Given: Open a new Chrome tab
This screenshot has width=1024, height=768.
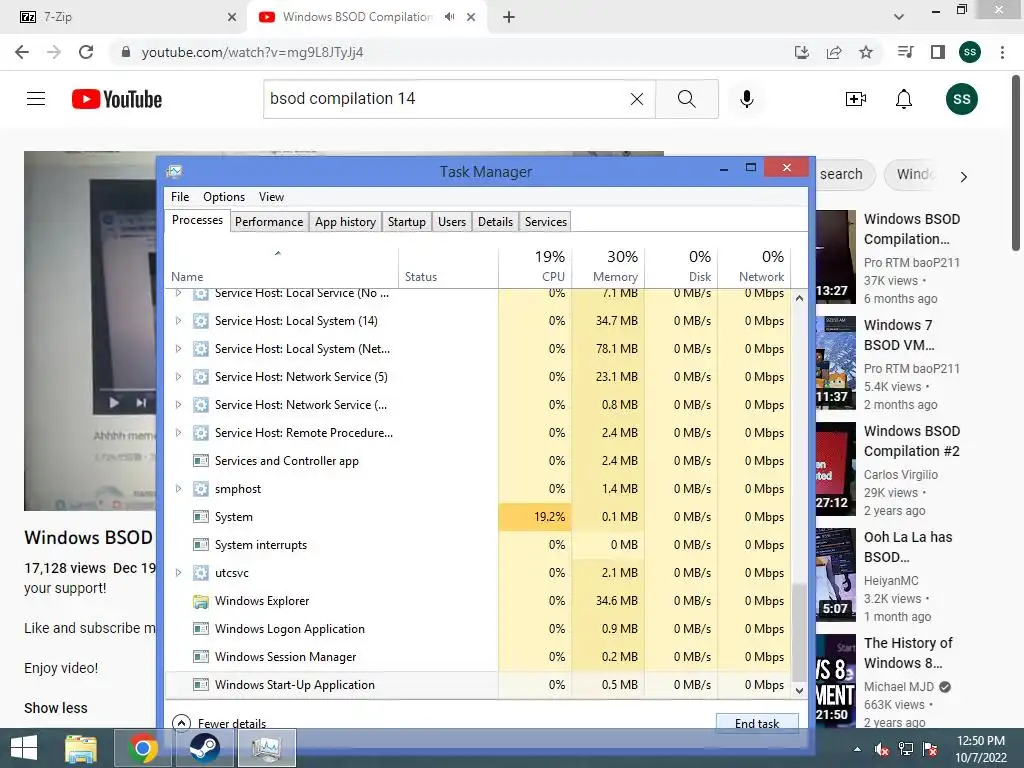Looking at the screenshot, I should click(x=509, y=17).
